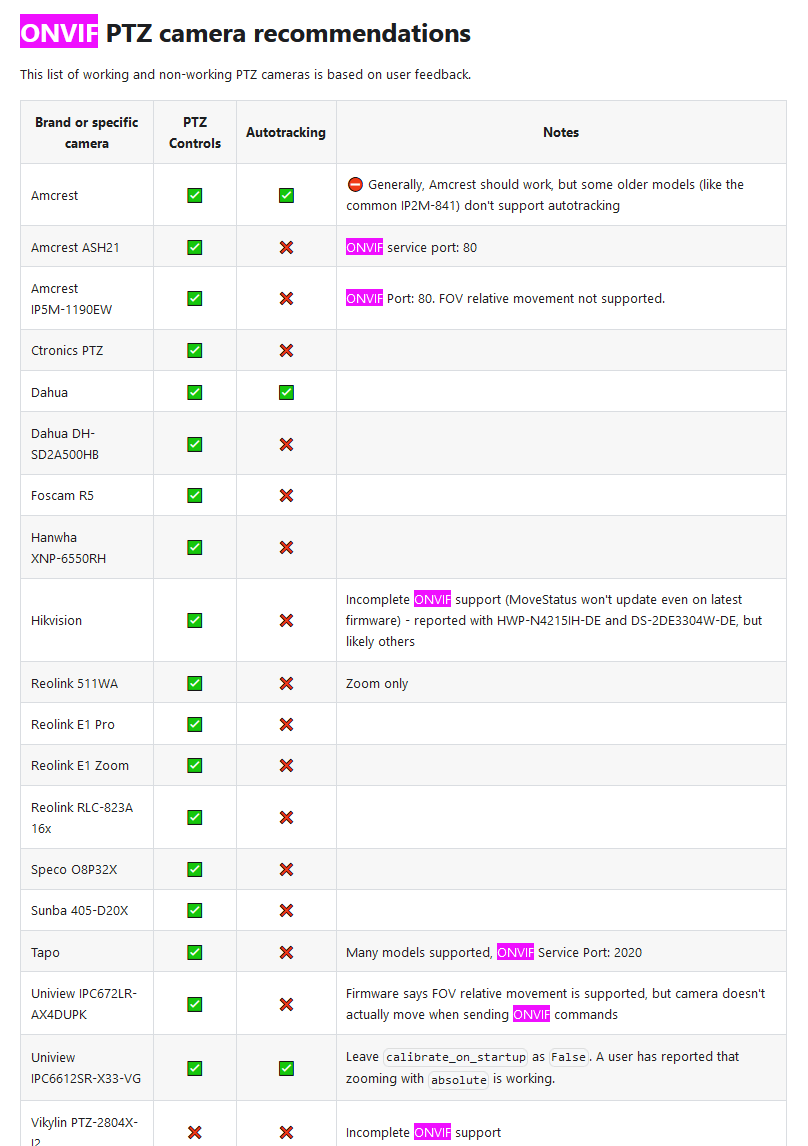Viewport: 808px width, 1146px height.
Task: Click the page heading ONVIF PTZ camera recommendations
Action: [245, 33]
